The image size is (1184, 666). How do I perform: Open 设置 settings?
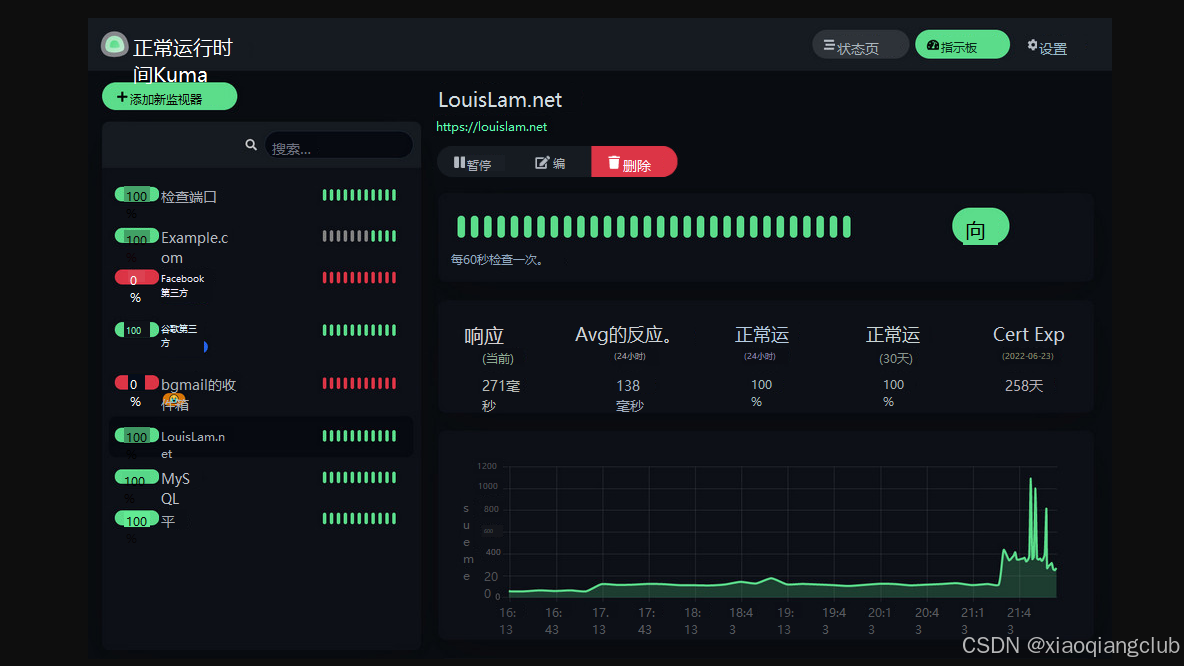pyautogui.click(x=1047, y=48)
